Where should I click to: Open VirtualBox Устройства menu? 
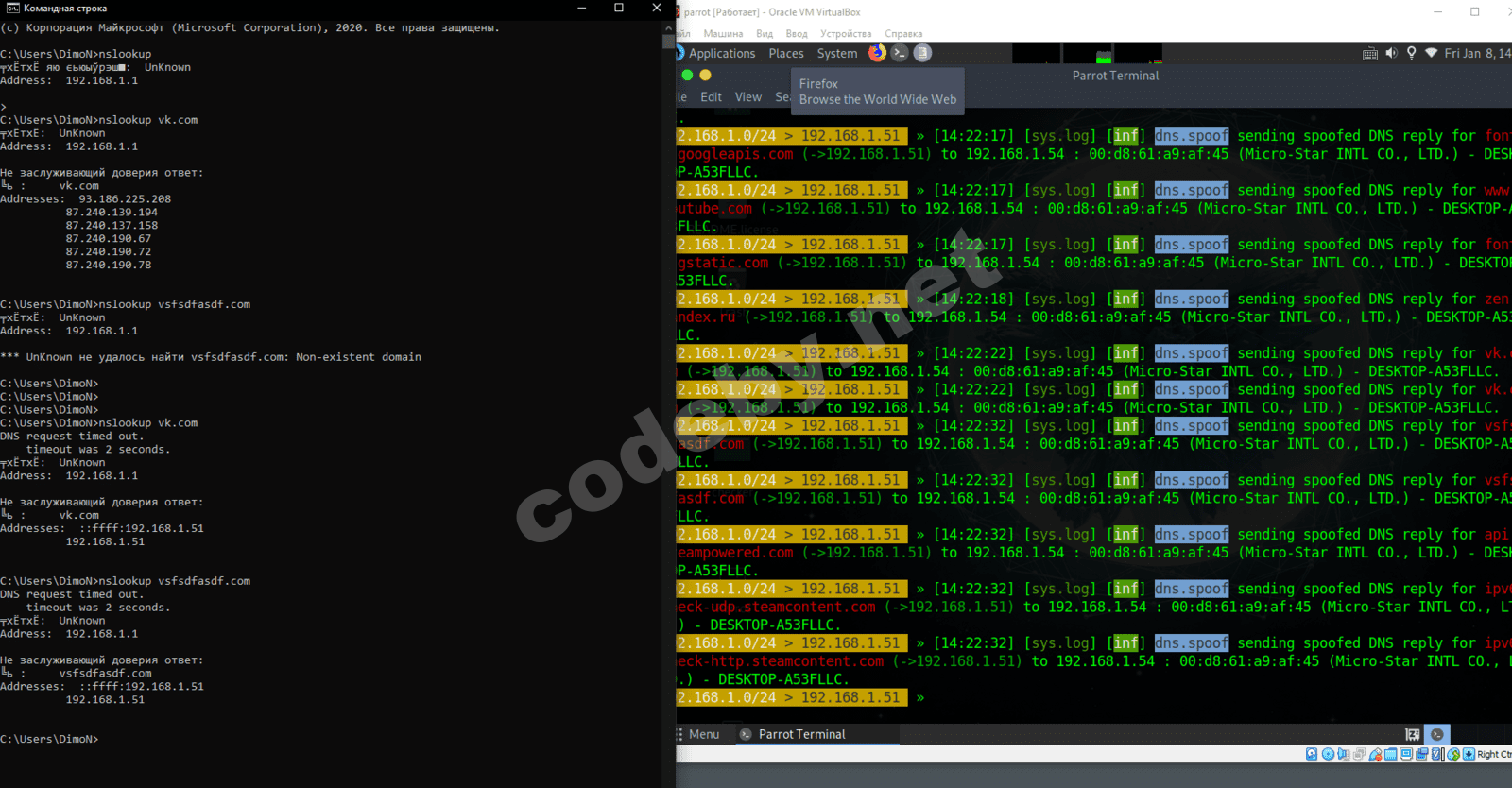pos(846,33)
